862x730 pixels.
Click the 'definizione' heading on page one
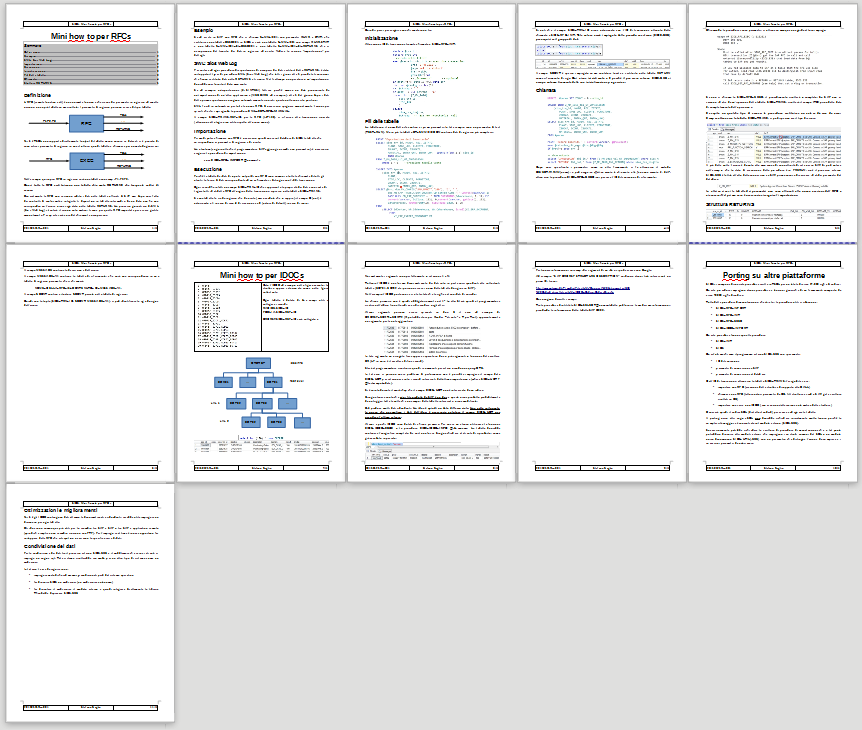coord(39,94)
